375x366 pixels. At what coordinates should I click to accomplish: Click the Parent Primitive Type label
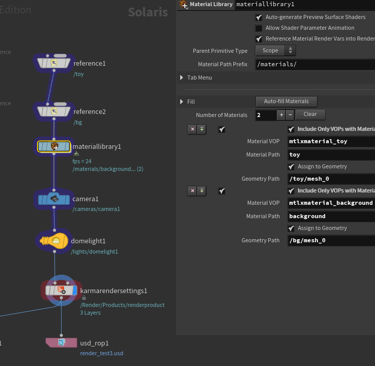[x=220, y=51]
